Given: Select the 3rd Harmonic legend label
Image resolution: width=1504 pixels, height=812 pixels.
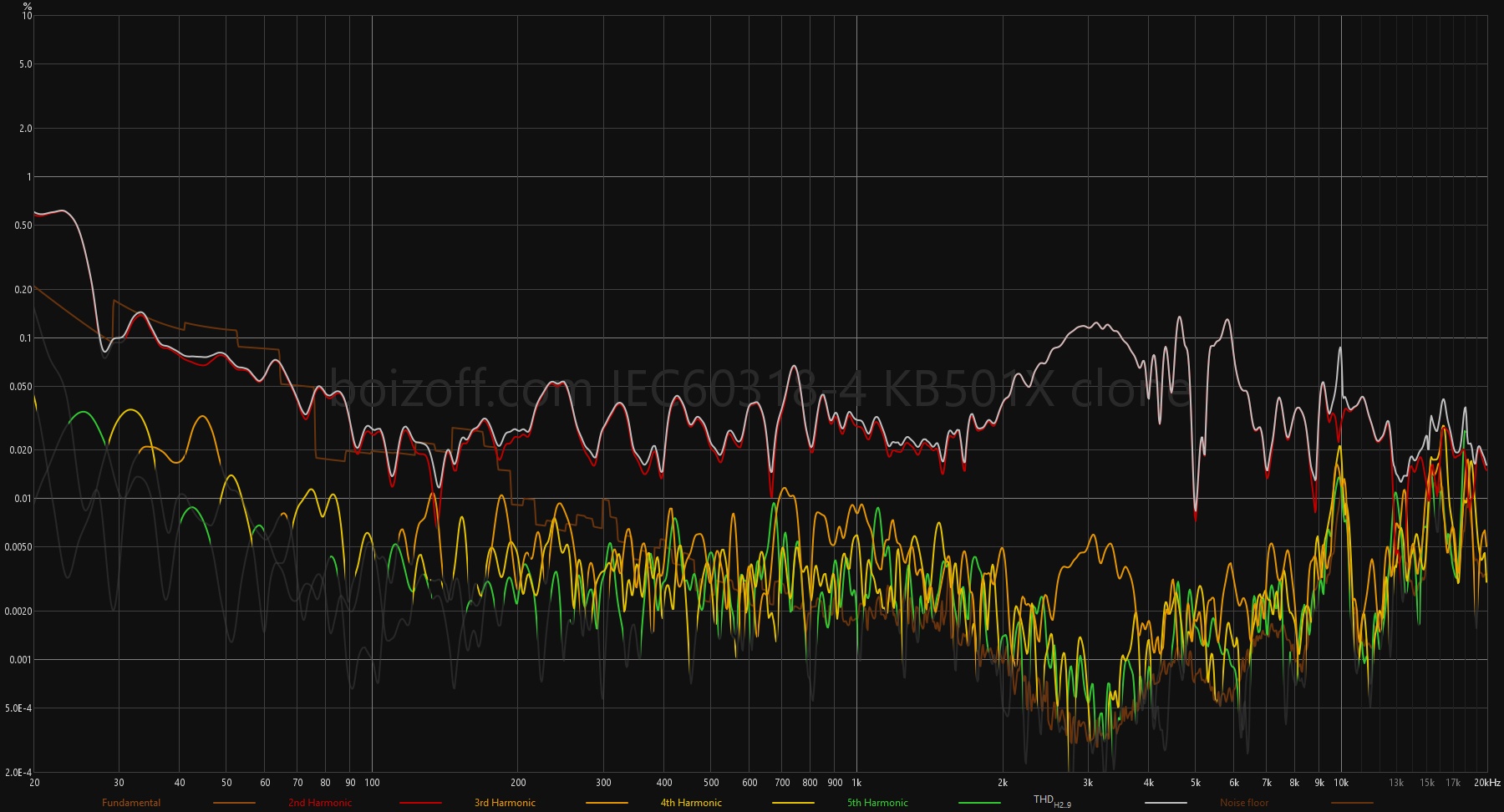Looking at the screenshot, I should (x=505, y=803).
